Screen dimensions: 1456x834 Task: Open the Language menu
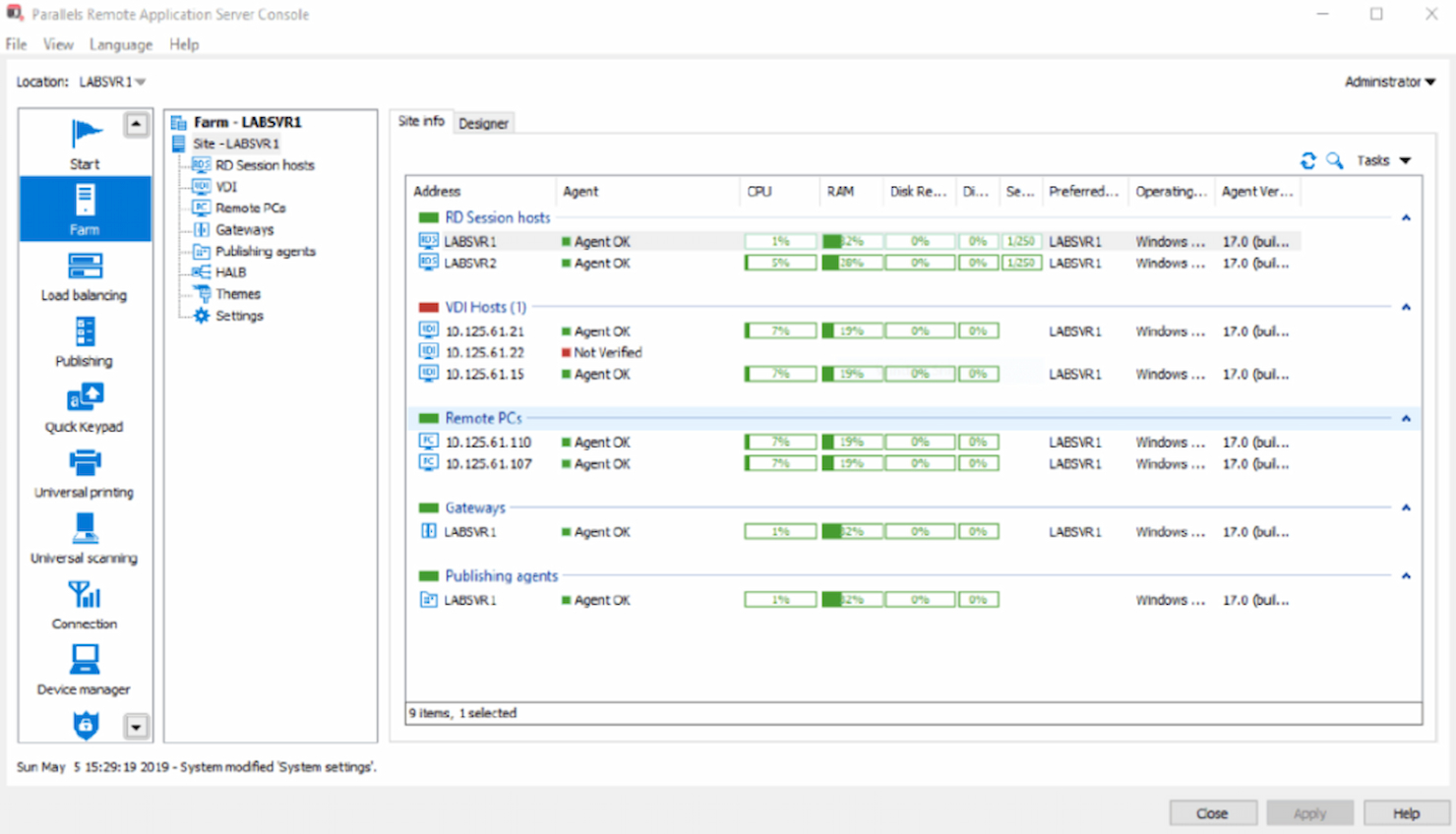tap(120, 44)
